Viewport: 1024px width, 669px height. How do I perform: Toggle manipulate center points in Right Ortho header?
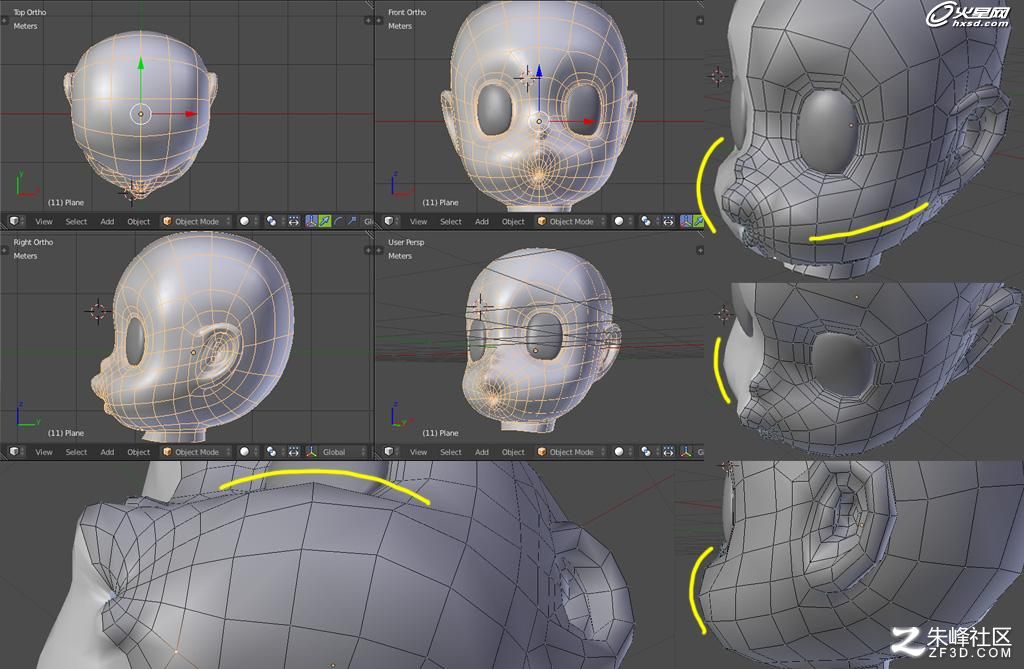click(x=294, y=451)
